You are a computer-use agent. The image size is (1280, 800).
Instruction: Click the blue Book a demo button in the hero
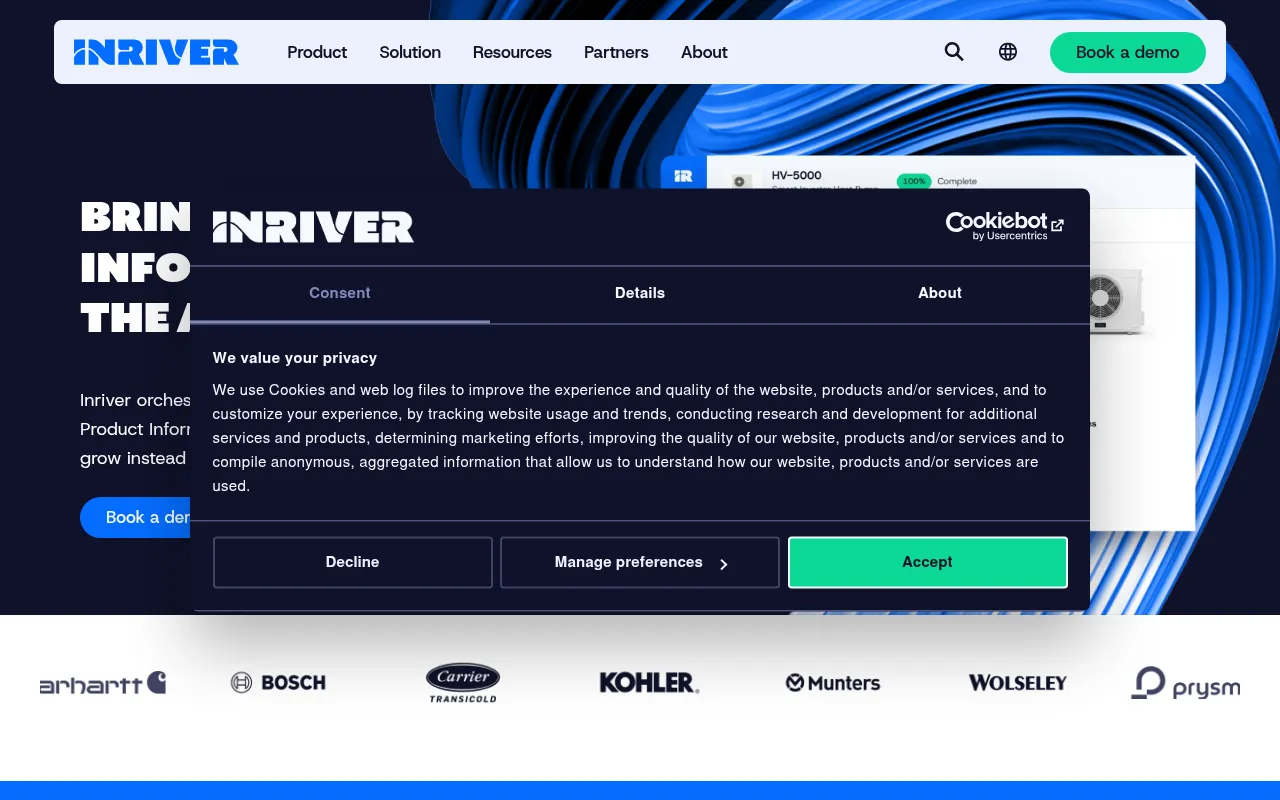tap(136, 517)
